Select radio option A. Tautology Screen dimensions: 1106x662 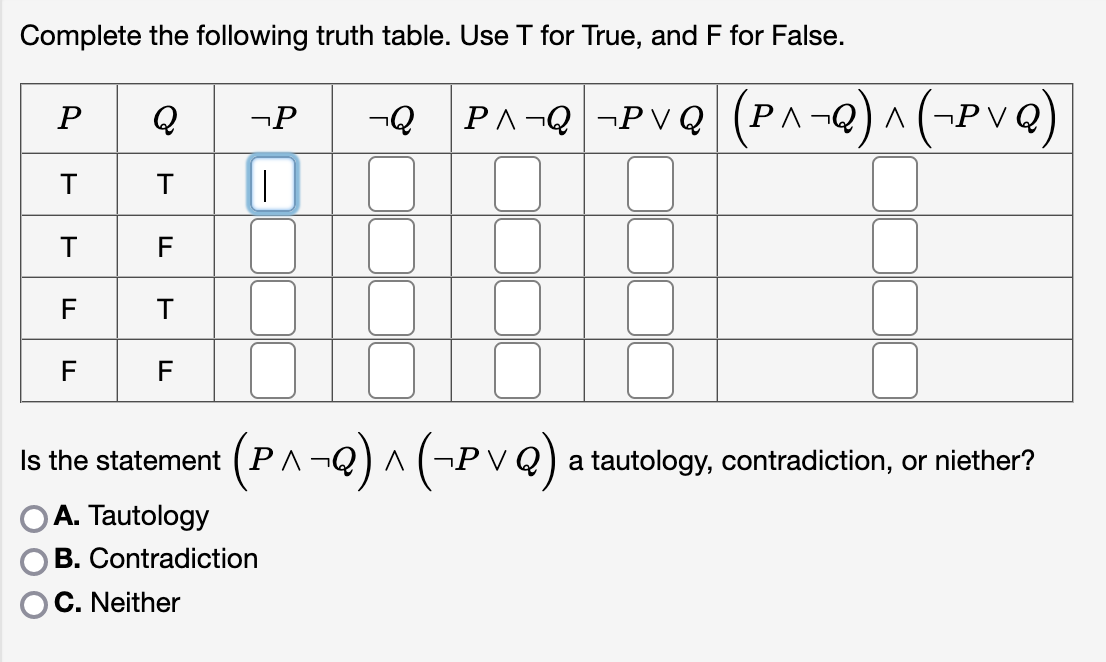pos(32,516)
